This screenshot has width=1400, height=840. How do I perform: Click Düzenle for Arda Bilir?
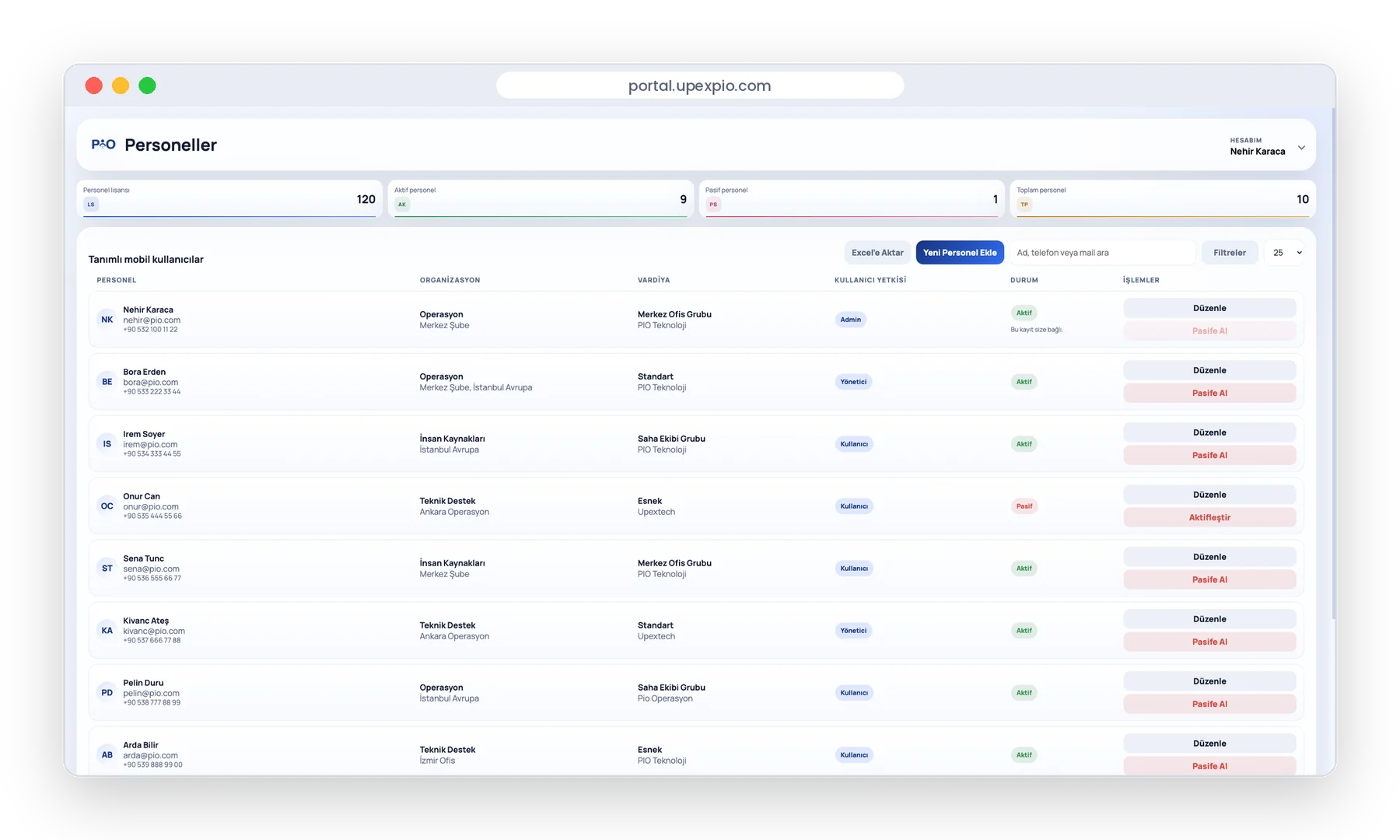1209,744
